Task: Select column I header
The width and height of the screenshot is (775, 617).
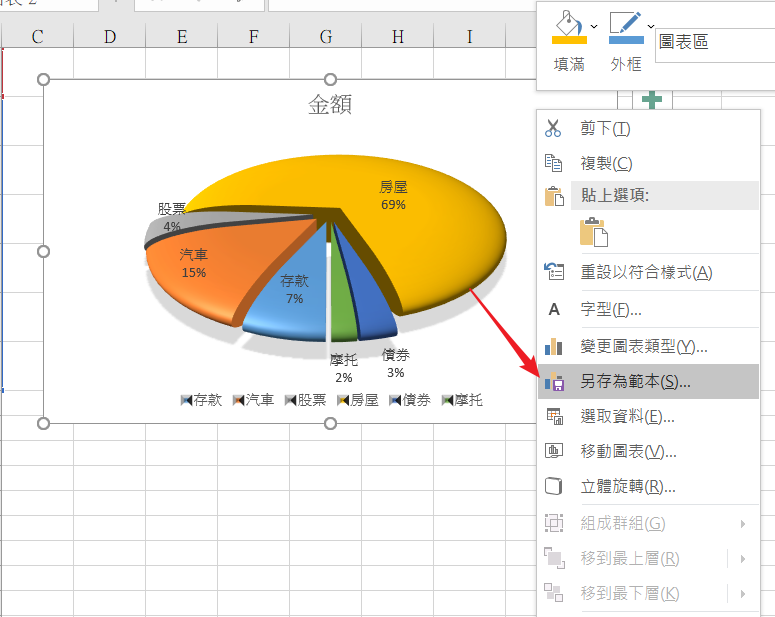Action: [x=470, y=37]
